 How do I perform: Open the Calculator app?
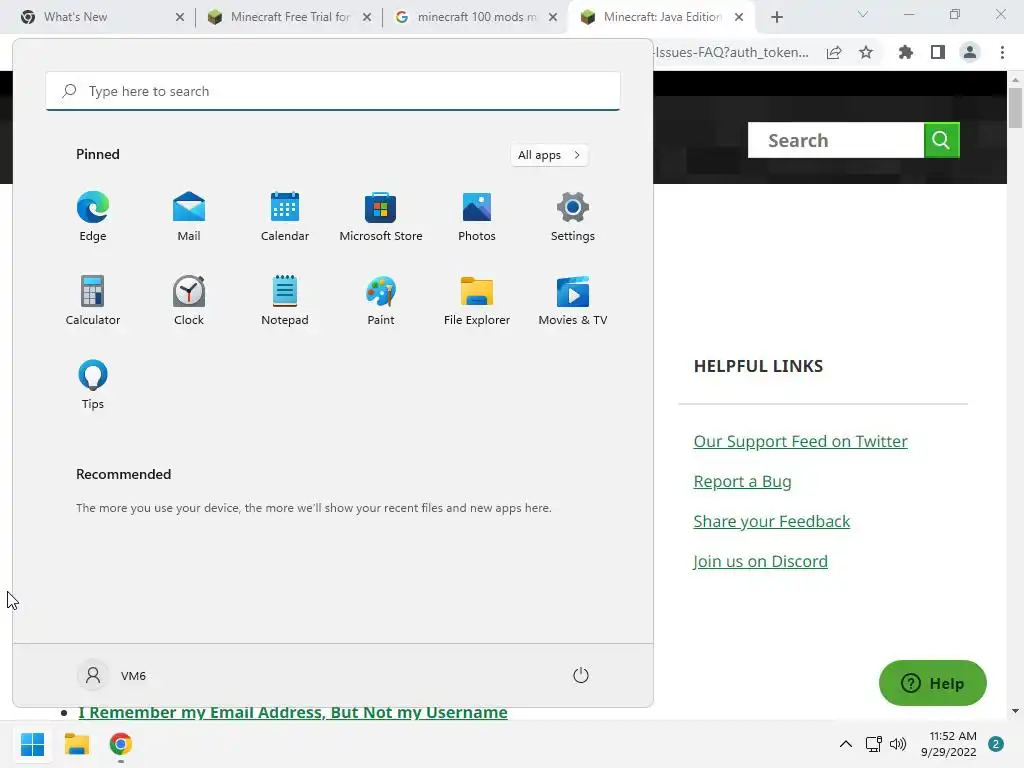tap(93, 300)
